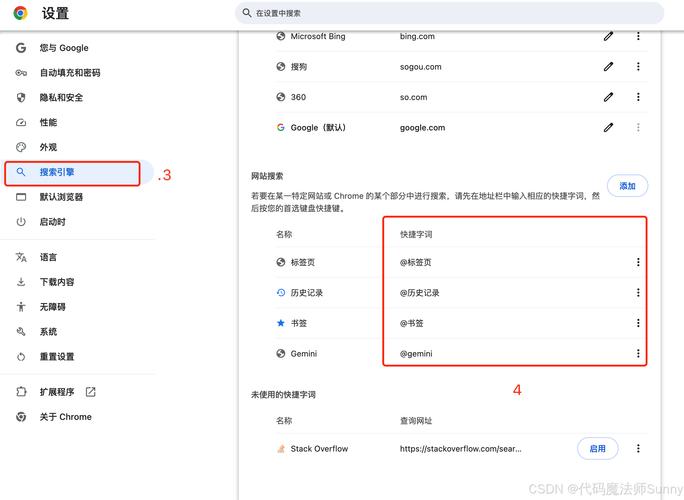Open 重置设置 section
The height and width of the screenshot is (500, 684).
coord(57,356)
